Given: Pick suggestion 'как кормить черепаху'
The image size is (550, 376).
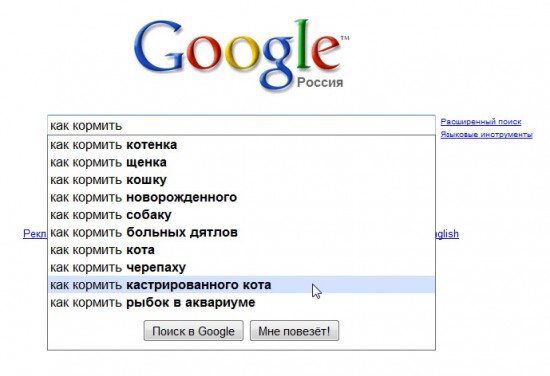Looking at the screenshot, I should click(x=241, y=267).
